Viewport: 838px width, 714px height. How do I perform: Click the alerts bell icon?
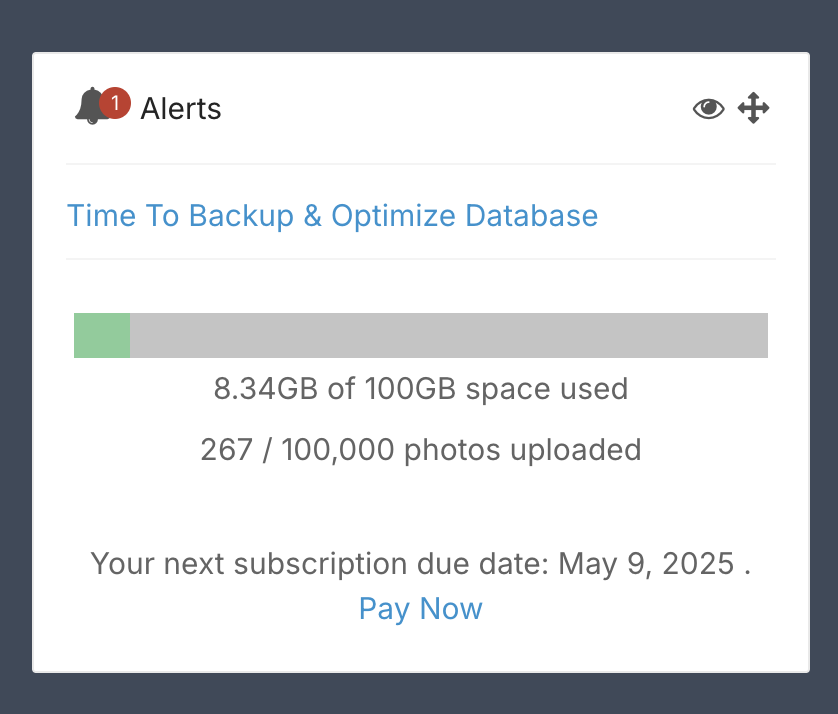point(90,106)
